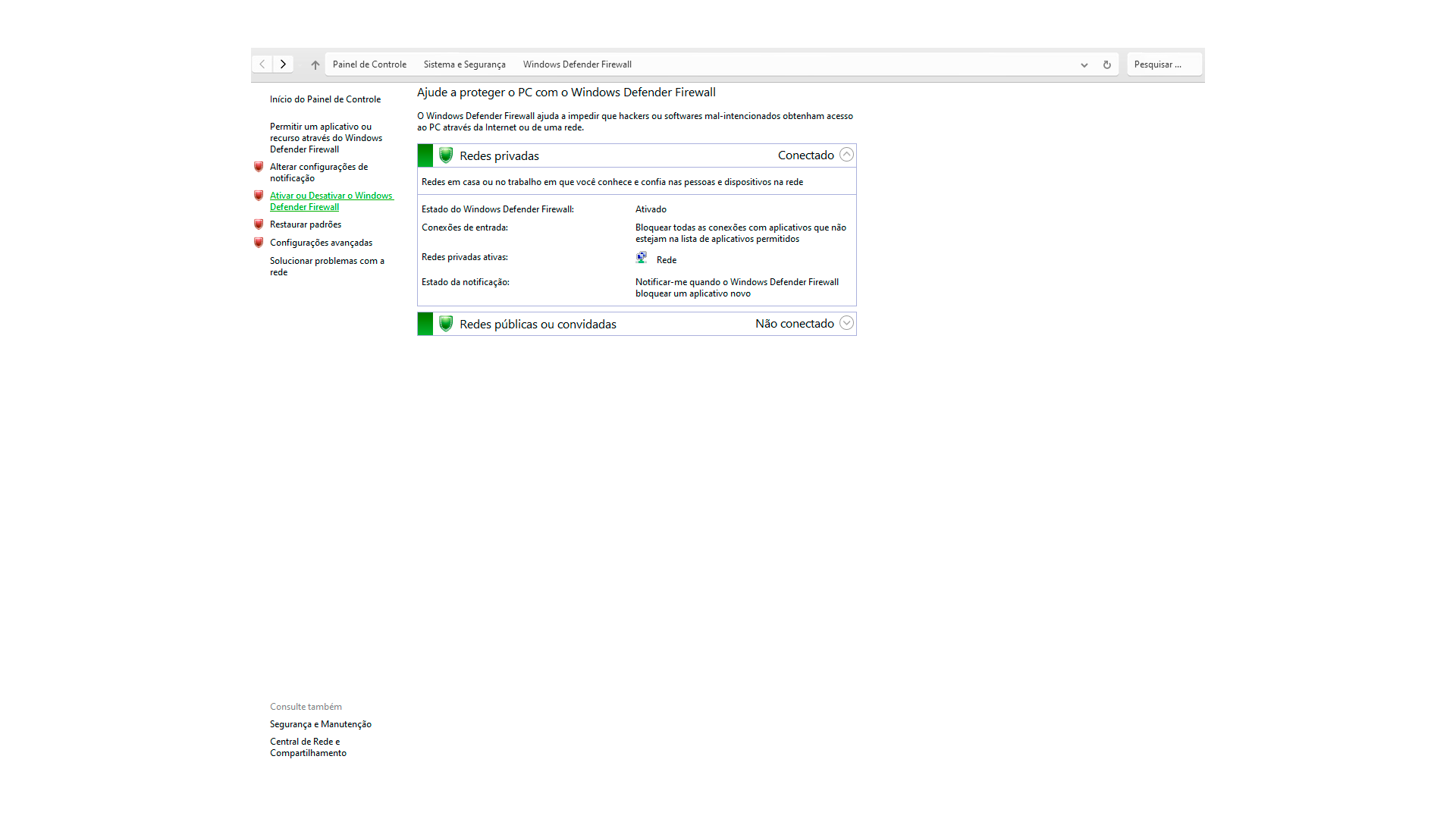Click the Redes privadas header text
1456x819 pixels.
499,155
